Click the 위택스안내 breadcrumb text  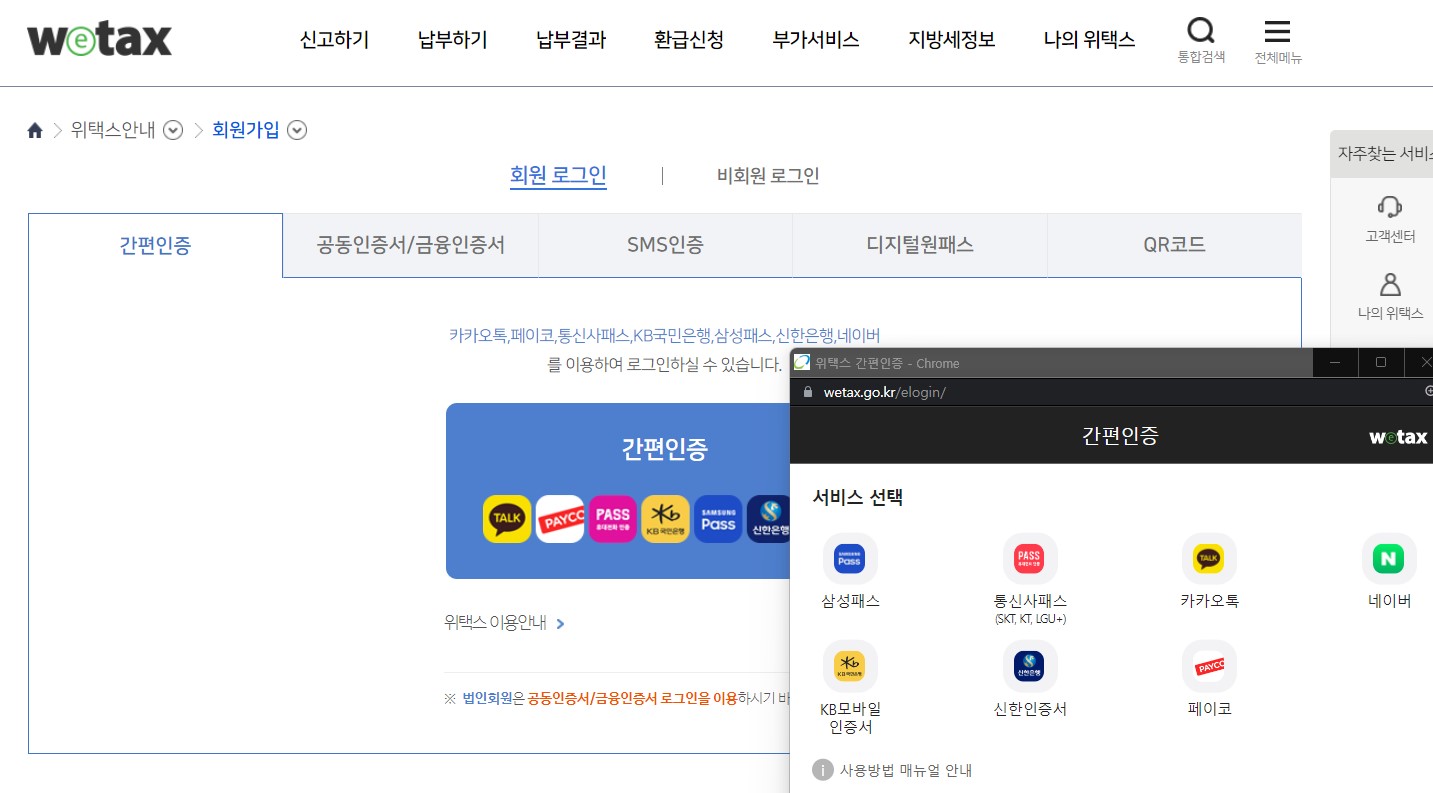tap(113, 130)
